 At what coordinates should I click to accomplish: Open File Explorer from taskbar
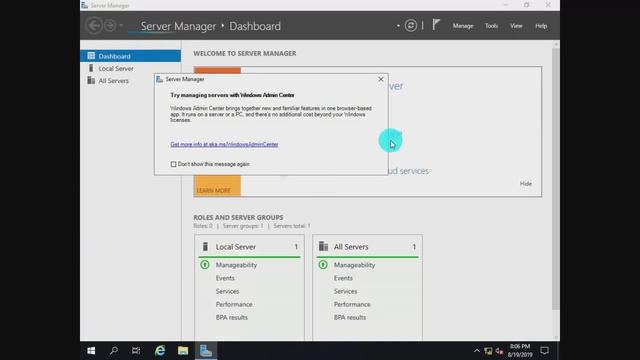183,351
